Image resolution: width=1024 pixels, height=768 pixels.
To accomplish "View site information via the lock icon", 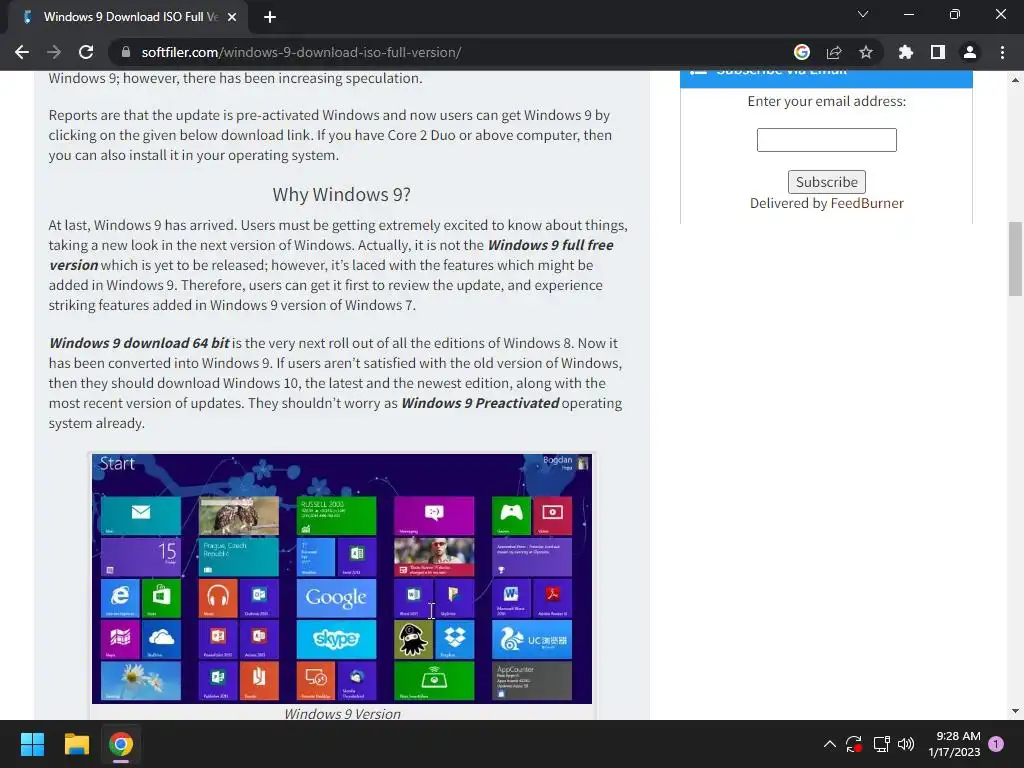I will click(x=126, y=52).
